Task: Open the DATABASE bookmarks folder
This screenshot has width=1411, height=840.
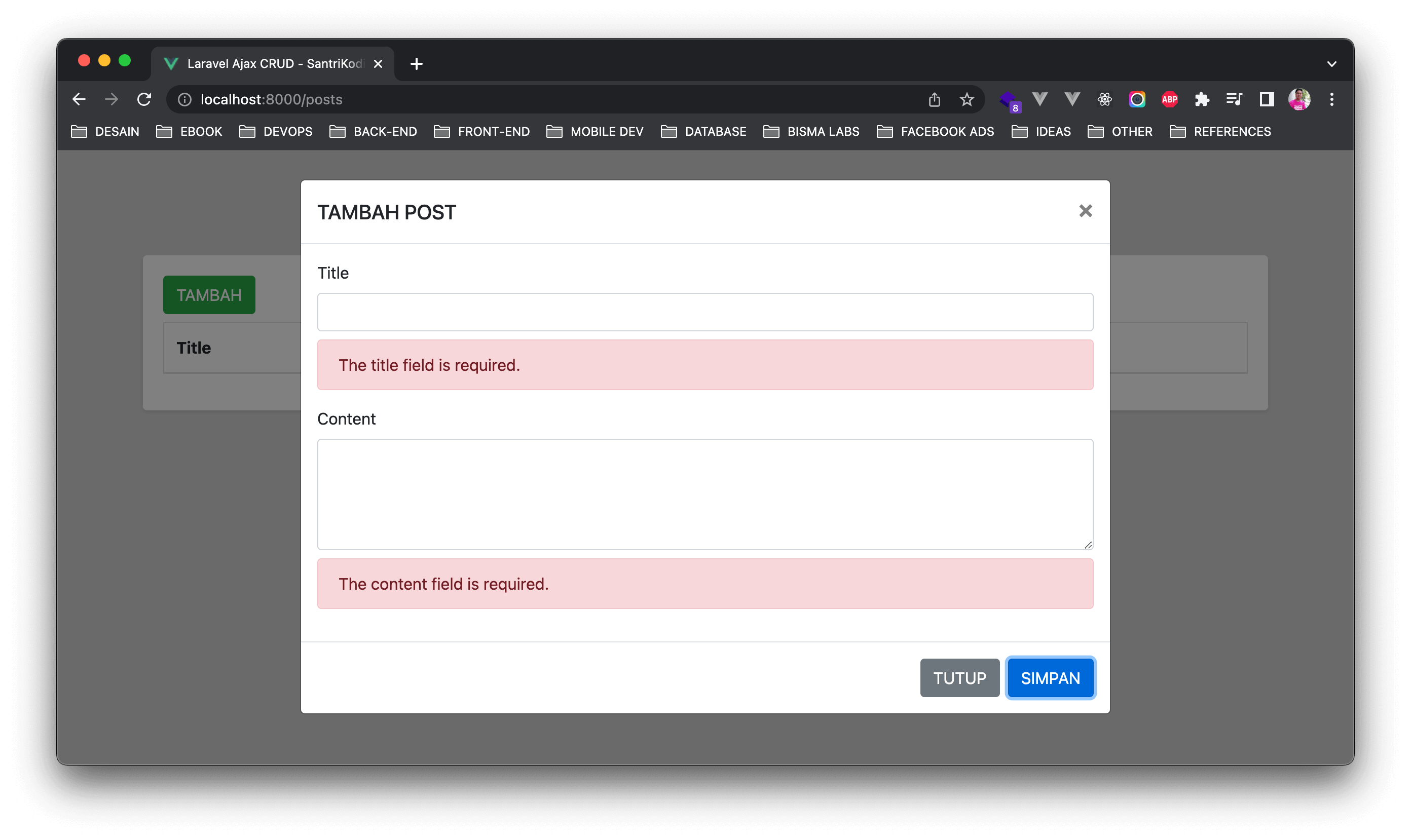Action: (703, 132)
